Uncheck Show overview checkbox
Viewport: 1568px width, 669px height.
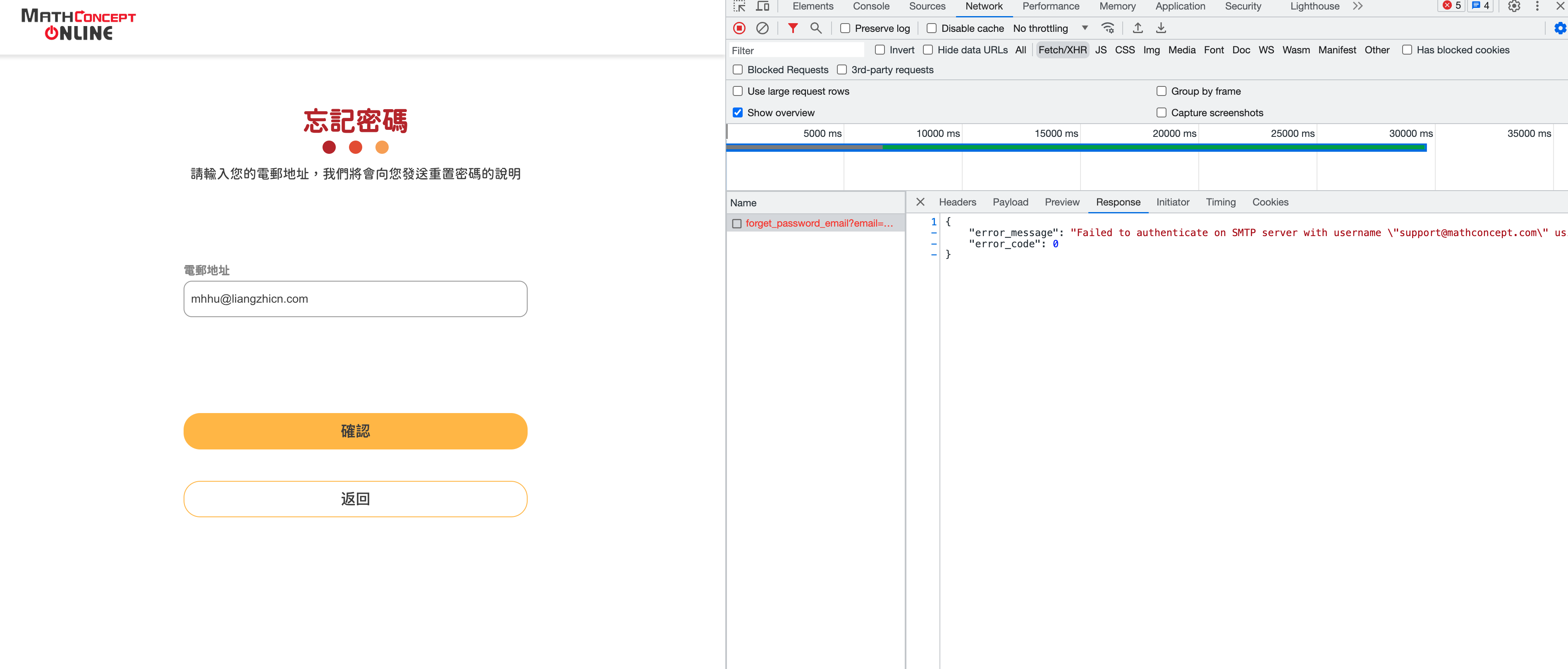(738, 112)
